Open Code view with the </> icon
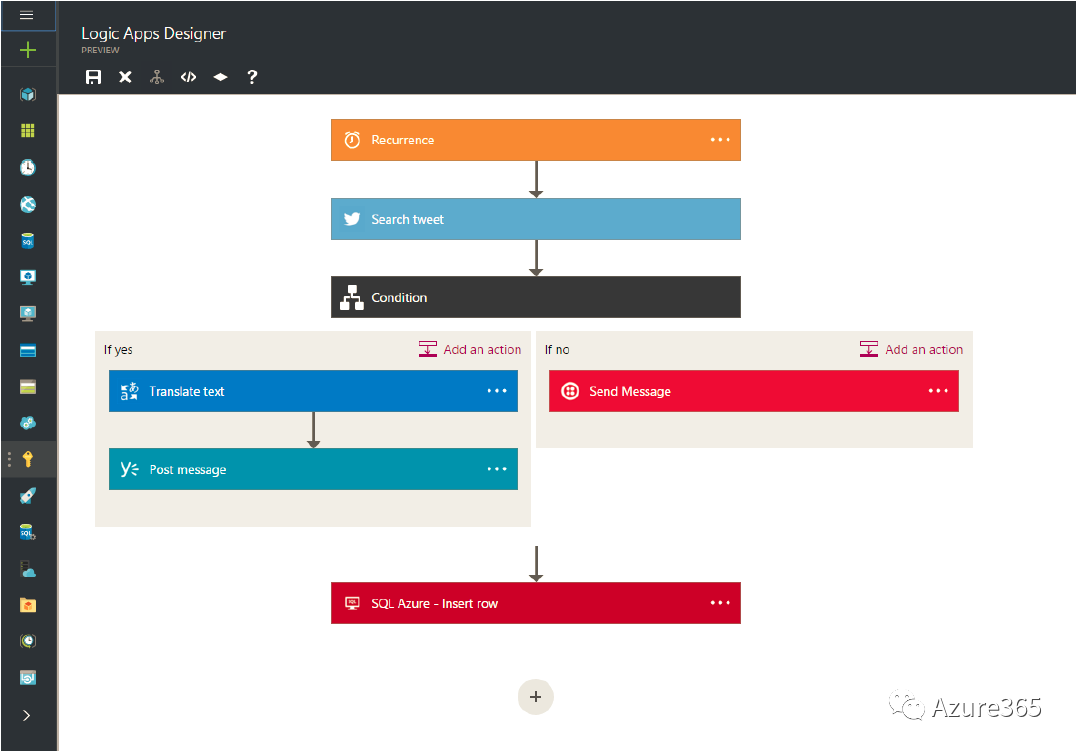The width and height of the screenshot is (1076, 751). pos(188,77)
